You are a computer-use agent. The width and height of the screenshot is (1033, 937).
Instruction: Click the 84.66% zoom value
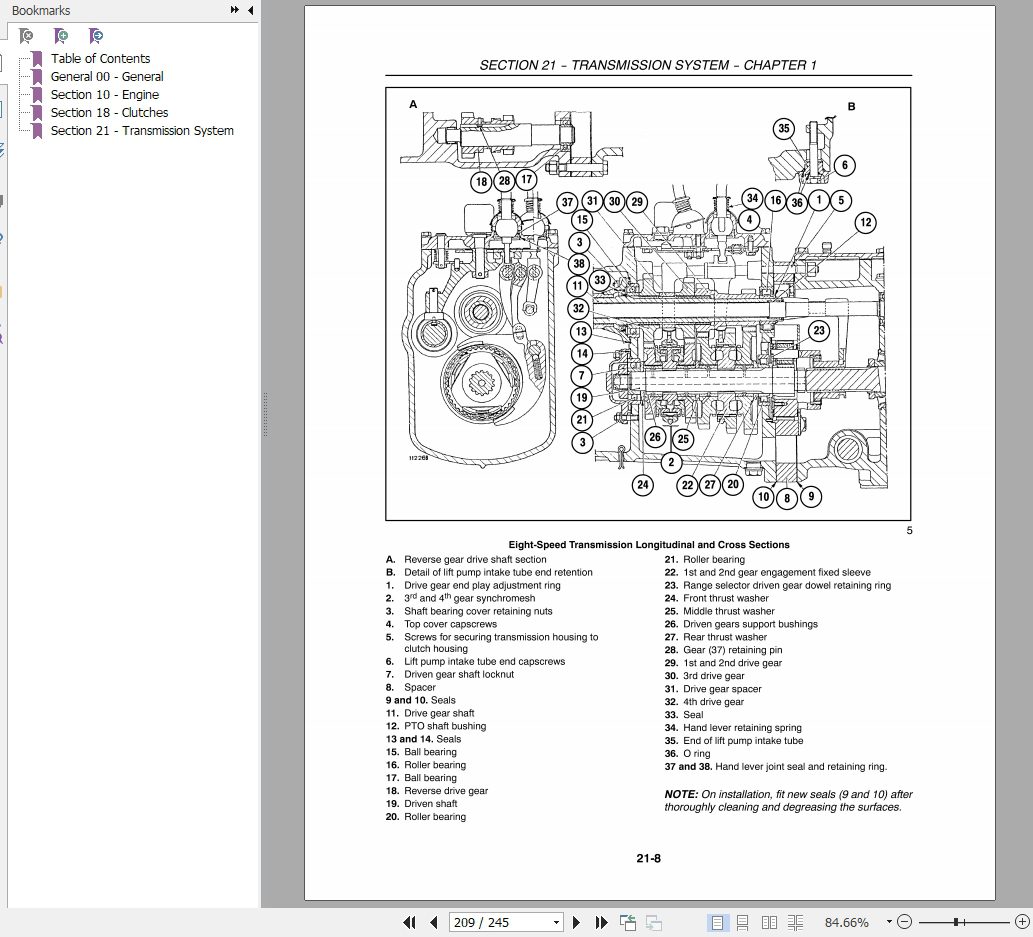pyautogui.click(x=847, y=923)
